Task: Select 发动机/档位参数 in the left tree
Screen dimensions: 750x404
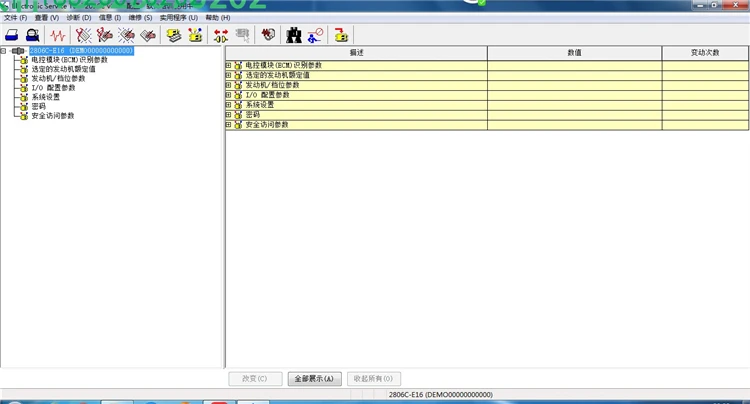Action: (58, 78)
